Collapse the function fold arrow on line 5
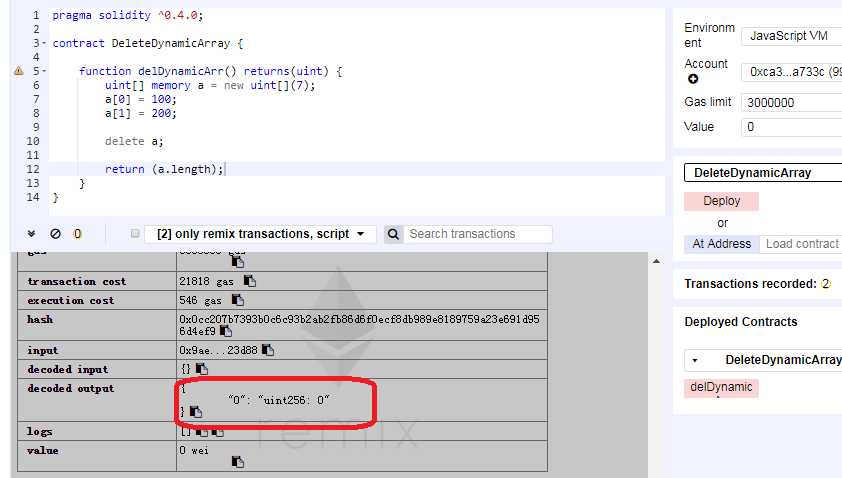This screenshot has height=478, width=842. (44, 71)
